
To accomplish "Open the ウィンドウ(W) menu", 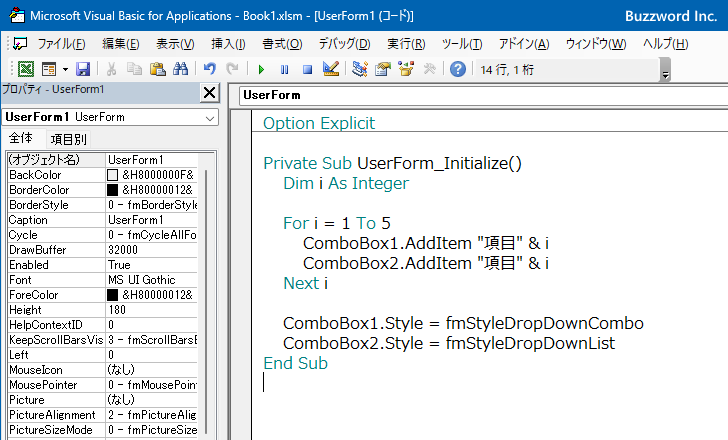I will click(x=596, y=44).
